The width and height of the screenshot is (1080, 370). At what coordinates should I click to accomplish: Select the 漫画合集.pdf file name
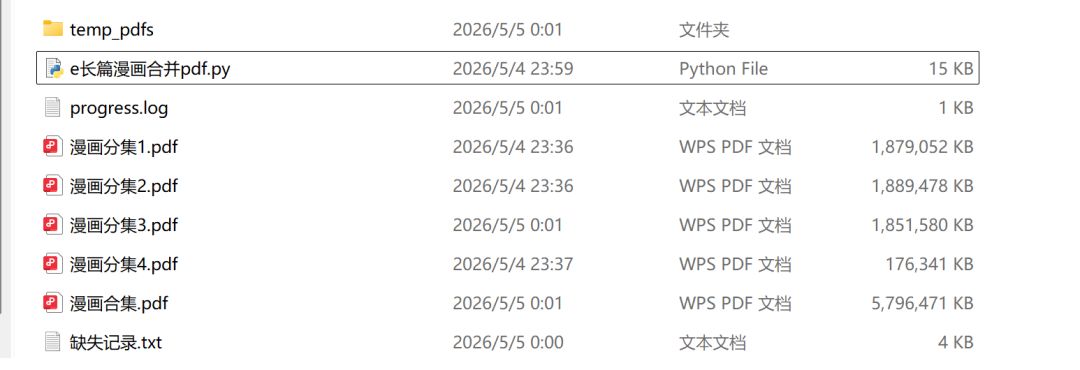118,303
